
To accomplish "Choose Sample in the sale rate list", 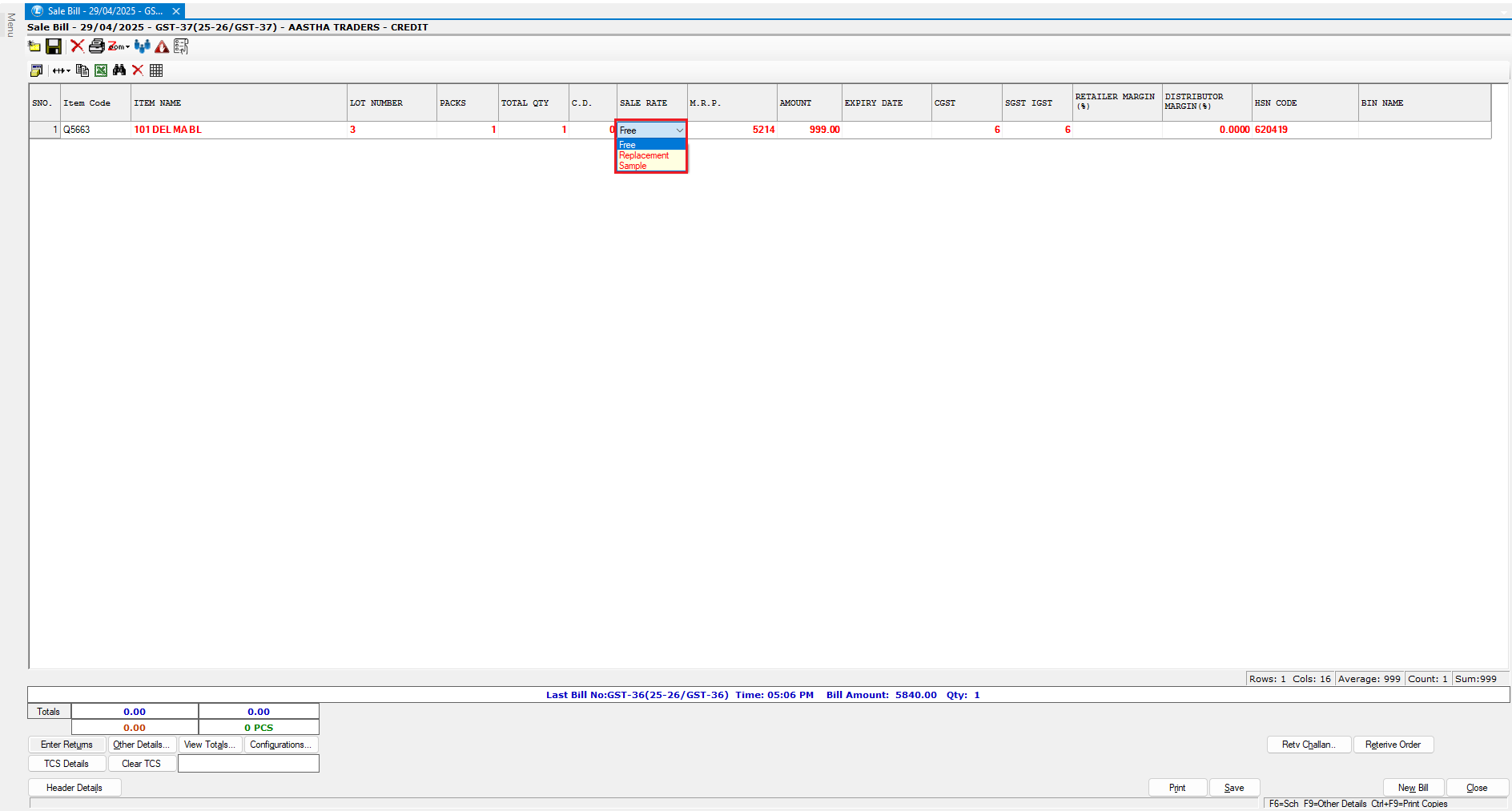I will coord(633,166).
